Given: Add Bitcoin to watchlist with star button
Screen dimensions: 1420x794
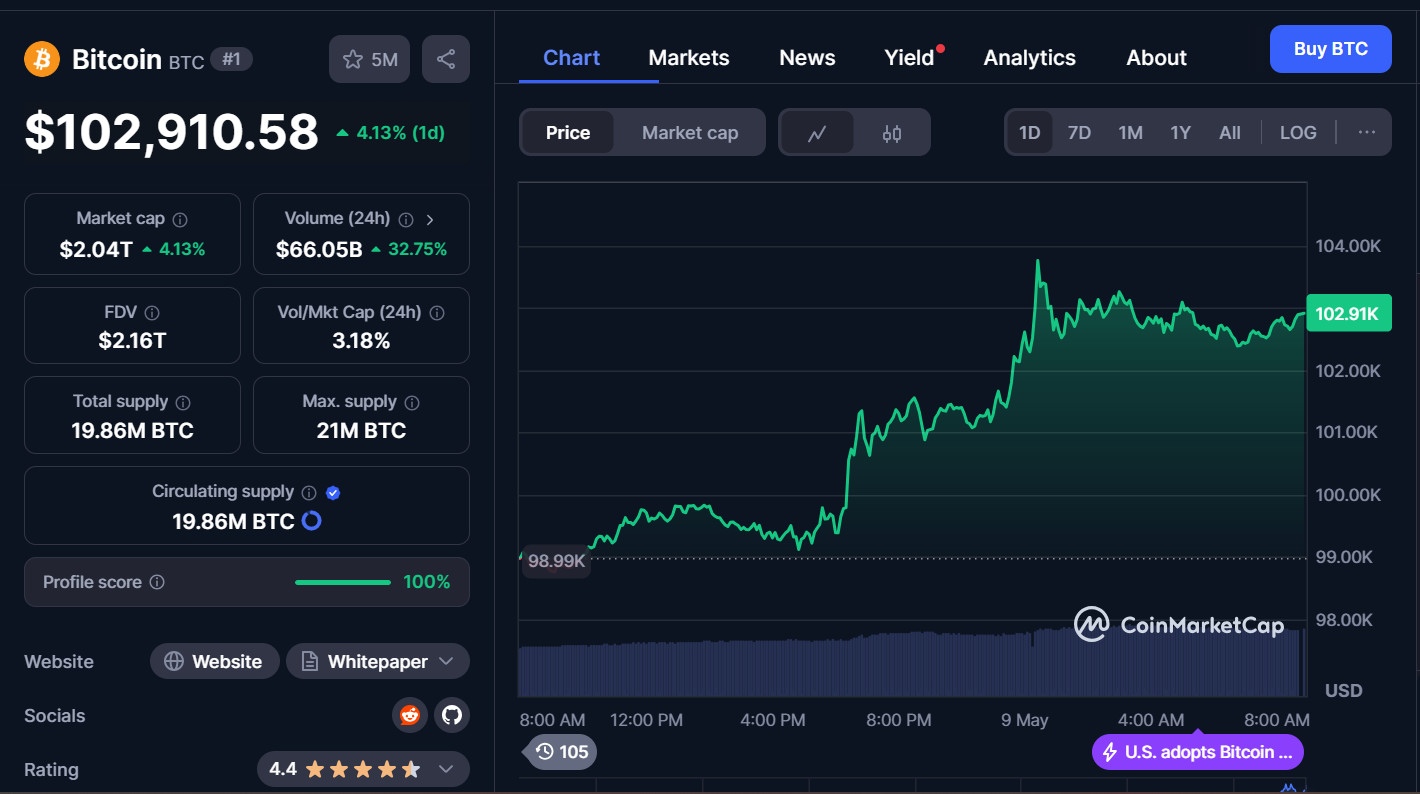Looking at the screenshot, I should point(370,59).
